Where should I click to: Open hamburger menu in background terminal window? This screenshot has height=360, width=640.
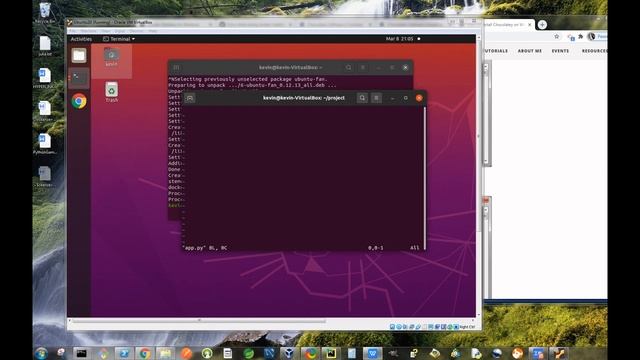(x=362, y=67)
